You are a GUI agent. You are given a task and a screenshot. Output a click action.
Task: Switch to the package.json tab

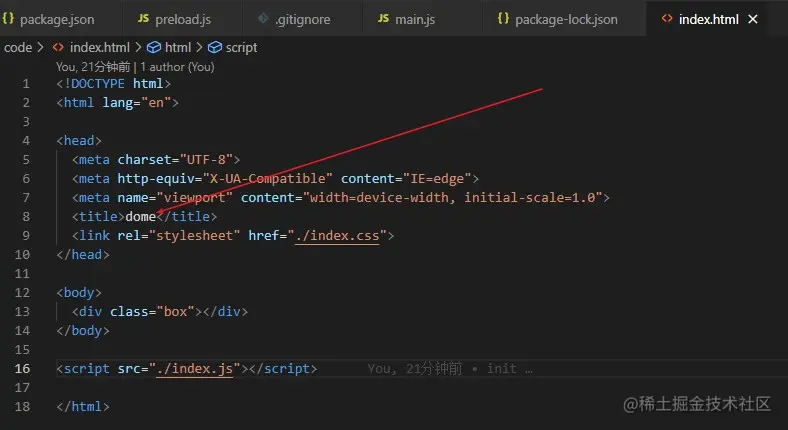[57, 19]
